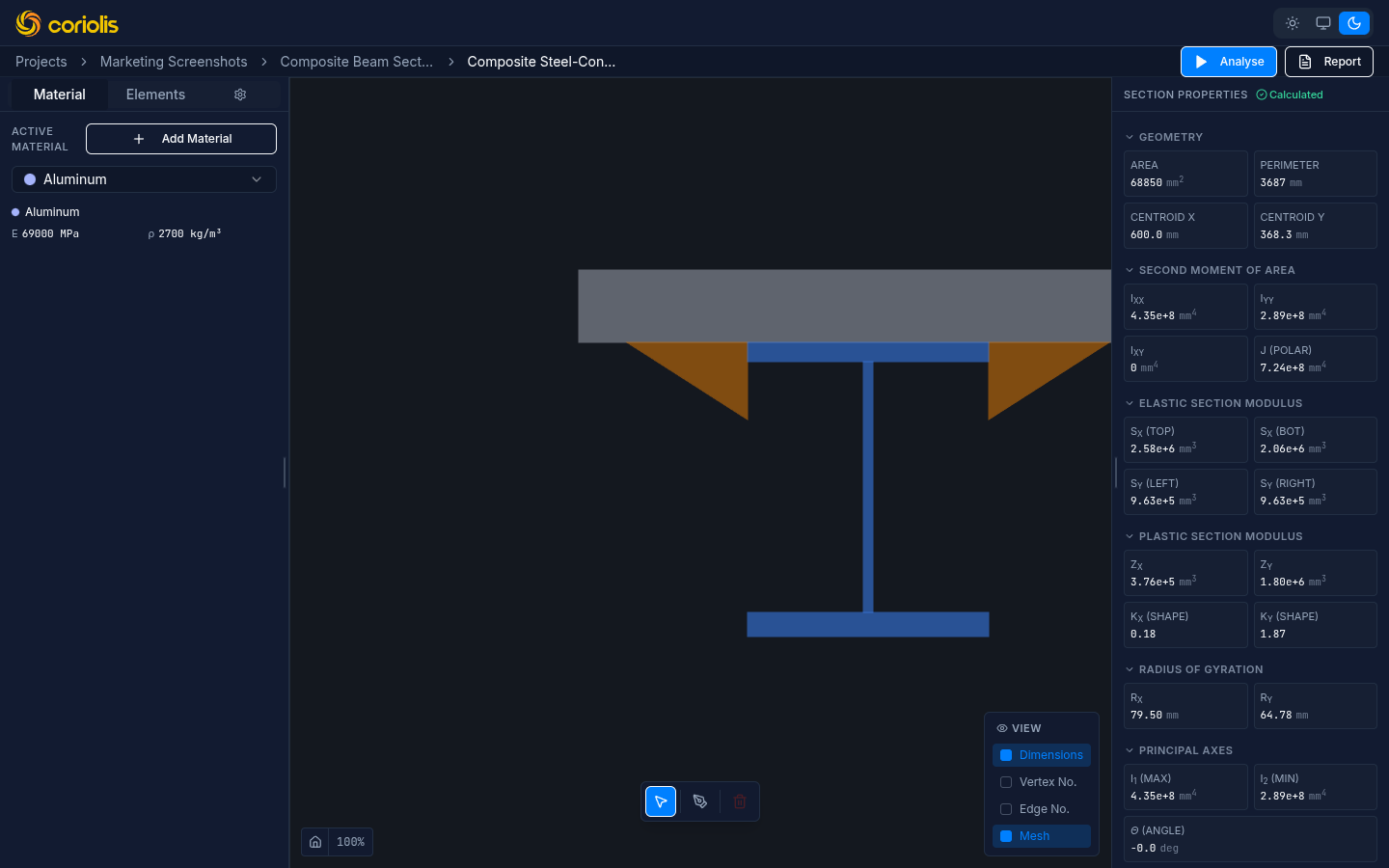Click the J (POLAR) 7.24e+8 card

(x=1315, y=359)
